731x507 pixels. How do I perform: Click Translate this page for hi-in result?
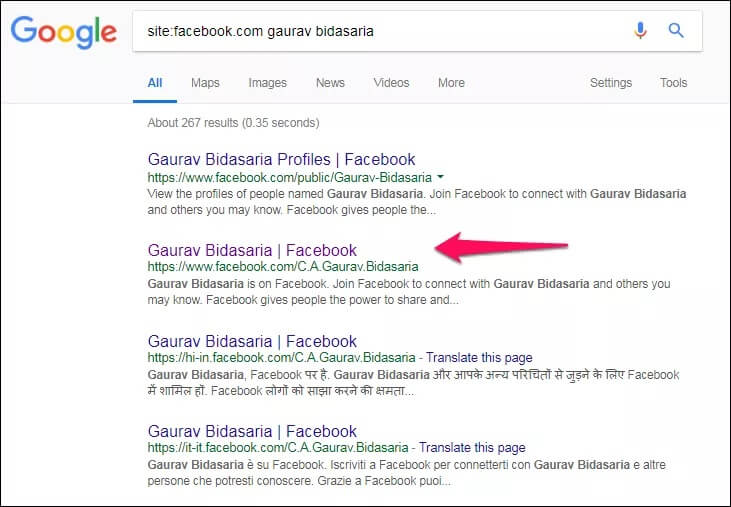[479, 358]
